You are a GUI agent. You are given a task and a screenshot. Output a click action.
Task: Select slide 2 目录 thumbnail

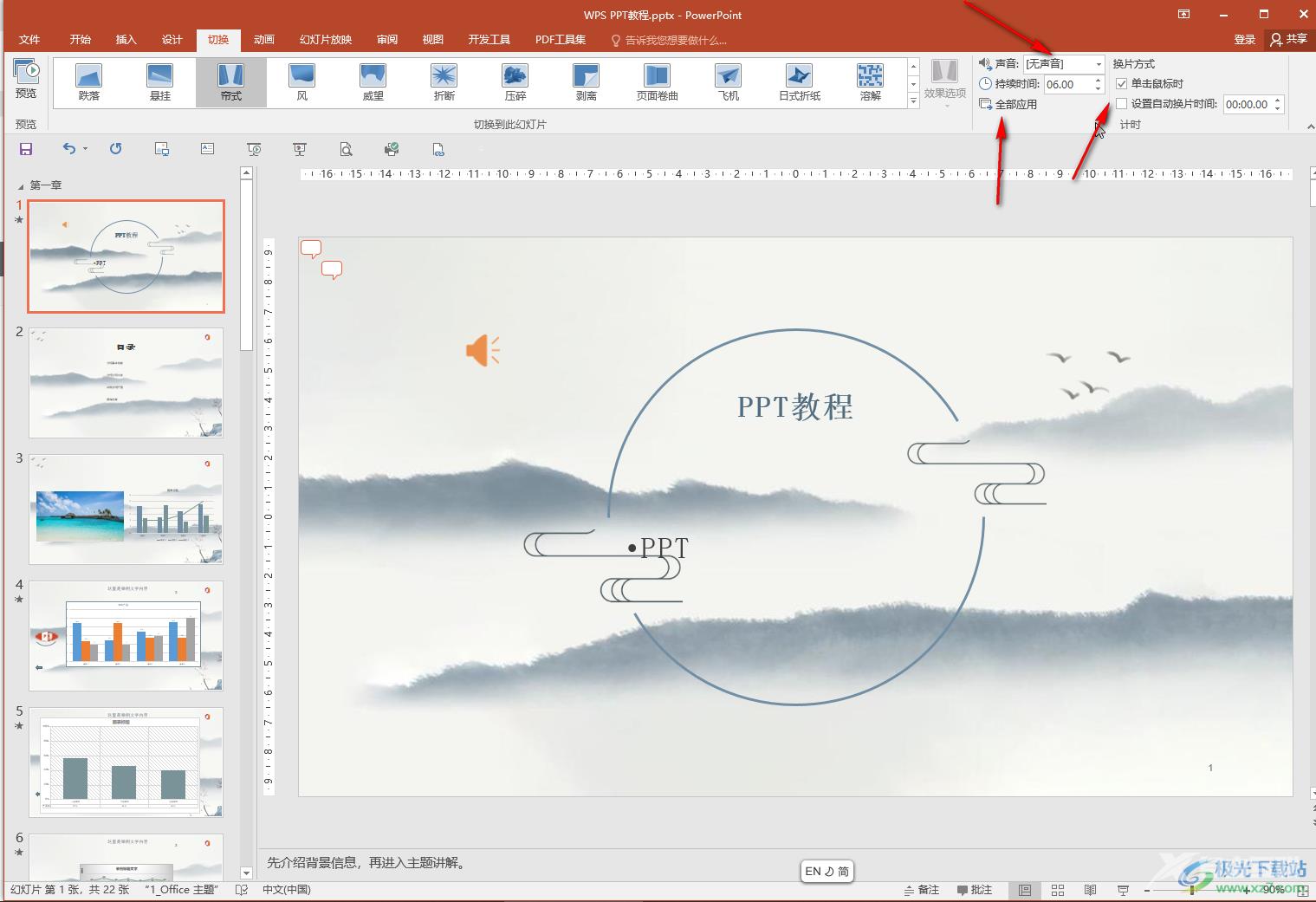[126, 383]
